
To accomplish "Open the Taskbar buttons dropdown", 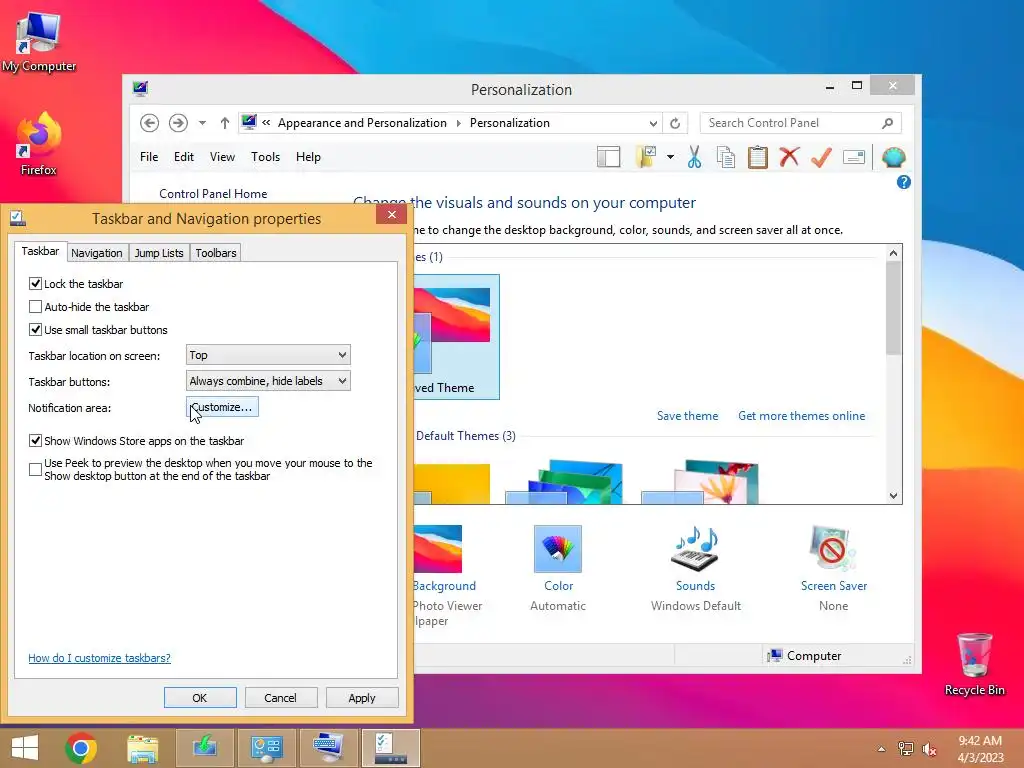I will click(x=268, y=381).
